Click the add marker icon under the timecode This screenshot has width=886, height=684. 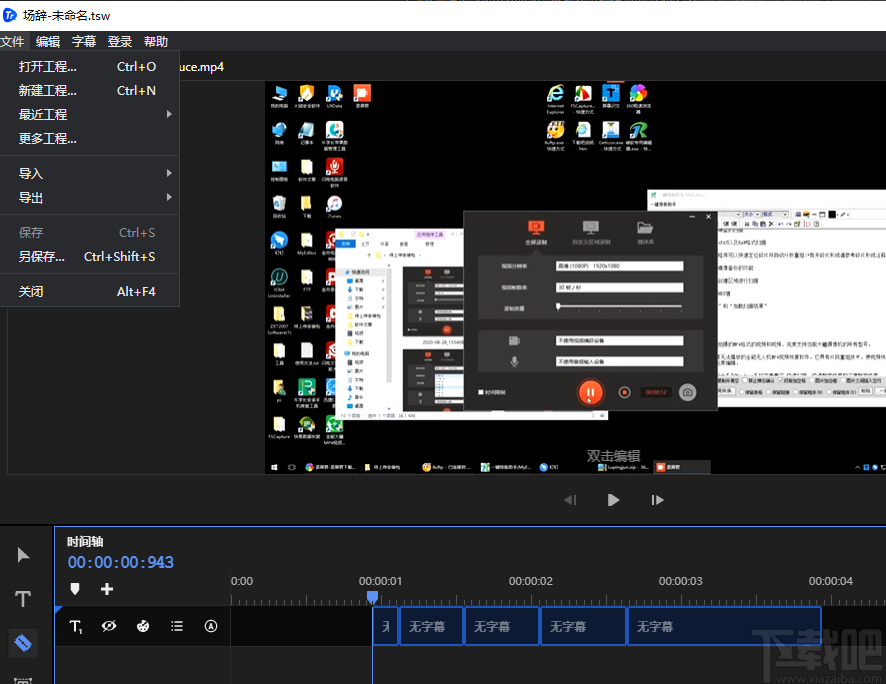[x=75, y=589]
